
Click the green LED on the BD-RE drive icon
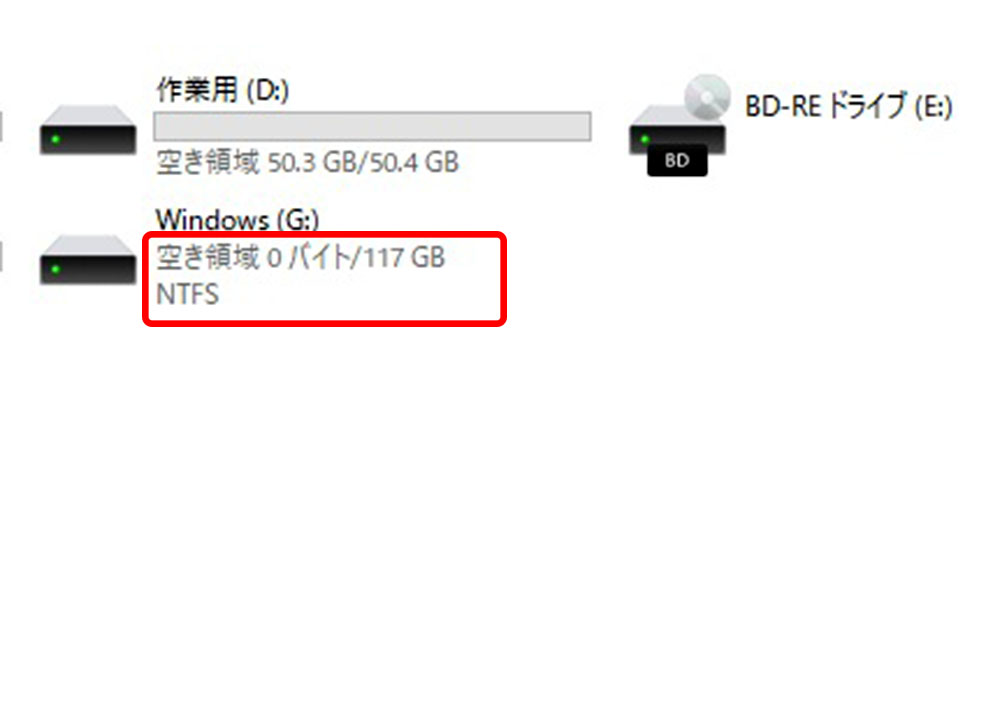click(x=645, y=139)
